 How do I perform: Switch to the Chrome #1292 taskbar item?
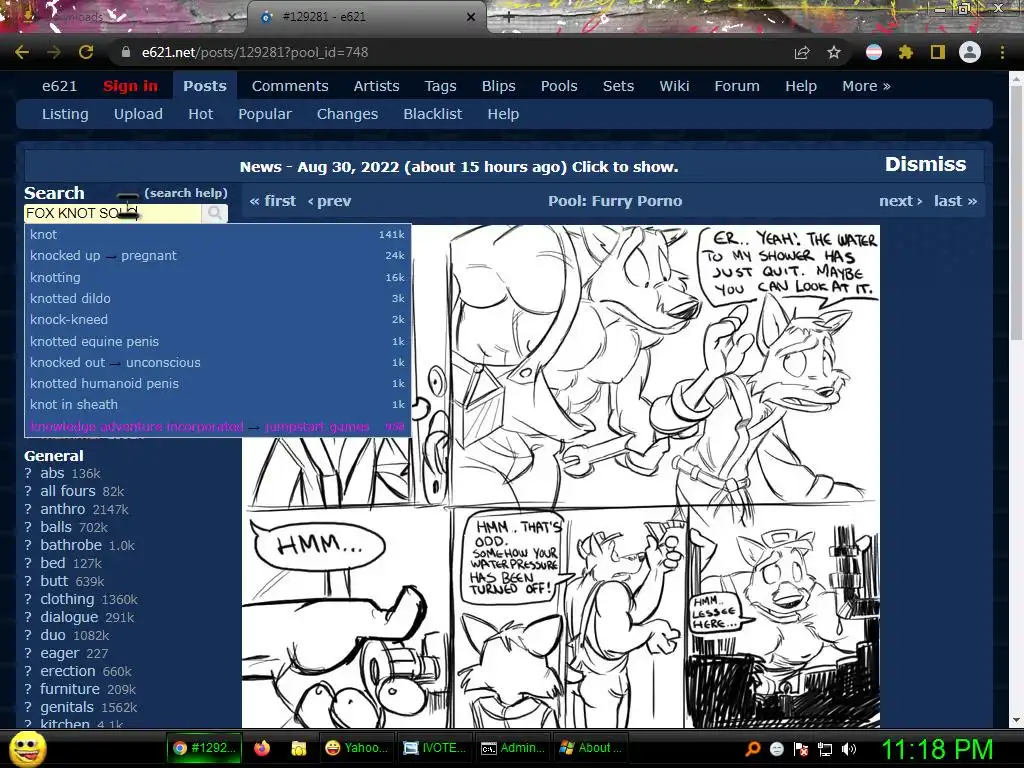(204, 748)
